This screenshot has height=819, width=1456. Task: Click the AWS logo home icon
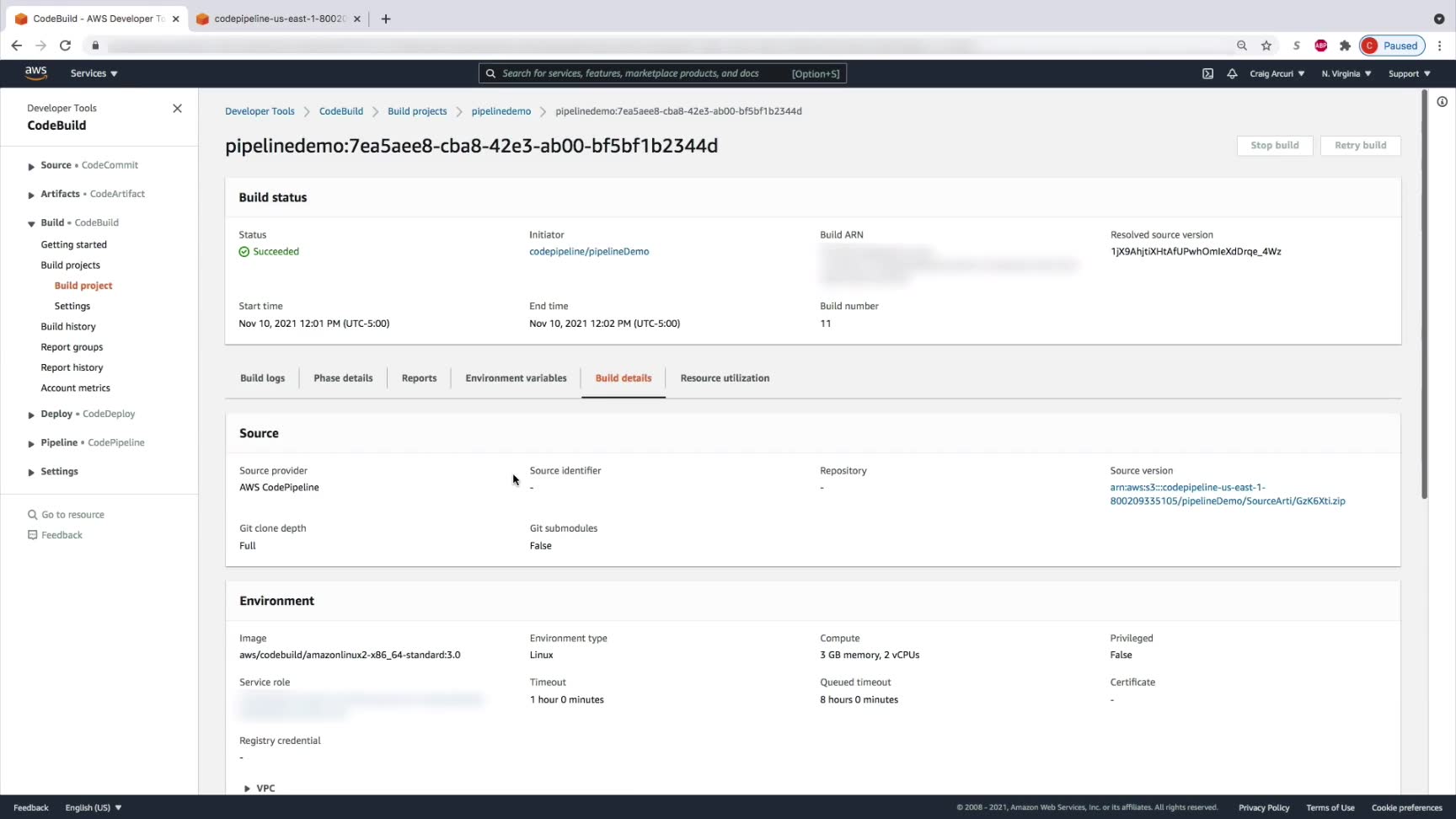point(35,73)
